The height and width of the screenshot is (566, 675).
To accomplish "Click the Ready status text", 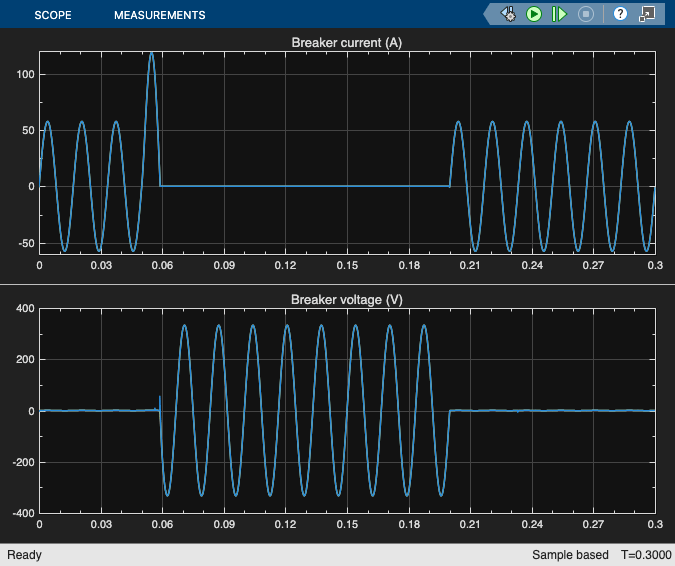I will 25,555.
